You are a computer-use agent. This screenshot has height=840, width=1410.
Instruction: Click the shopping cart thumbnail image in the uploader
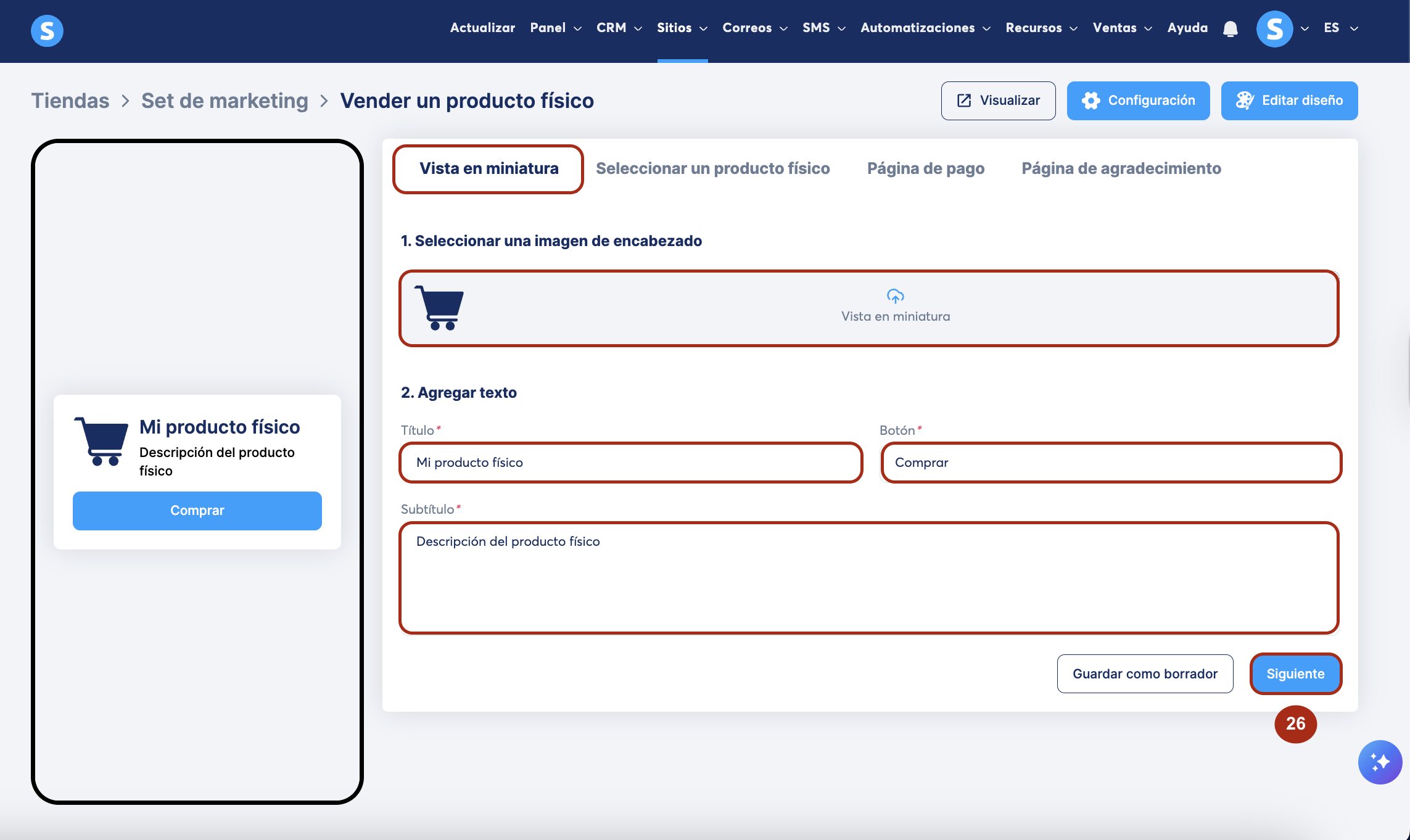click(x=439, y=308)
